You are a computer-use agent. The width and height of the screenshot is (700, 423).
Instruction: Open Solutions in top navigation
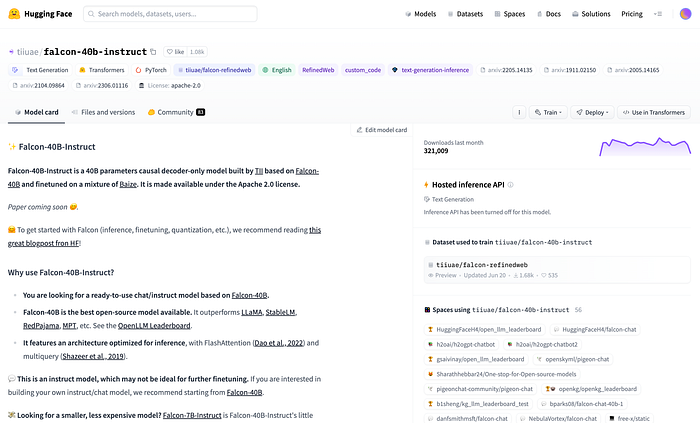591,14
